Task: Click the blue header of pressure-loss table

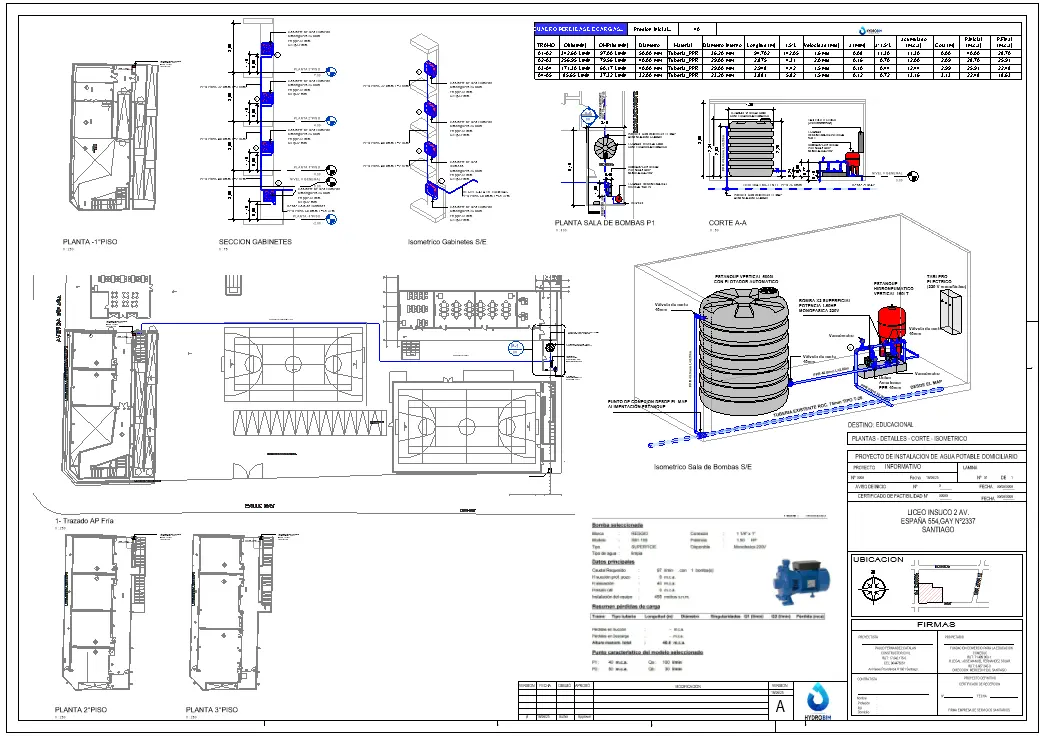Action: pos(579,30)
